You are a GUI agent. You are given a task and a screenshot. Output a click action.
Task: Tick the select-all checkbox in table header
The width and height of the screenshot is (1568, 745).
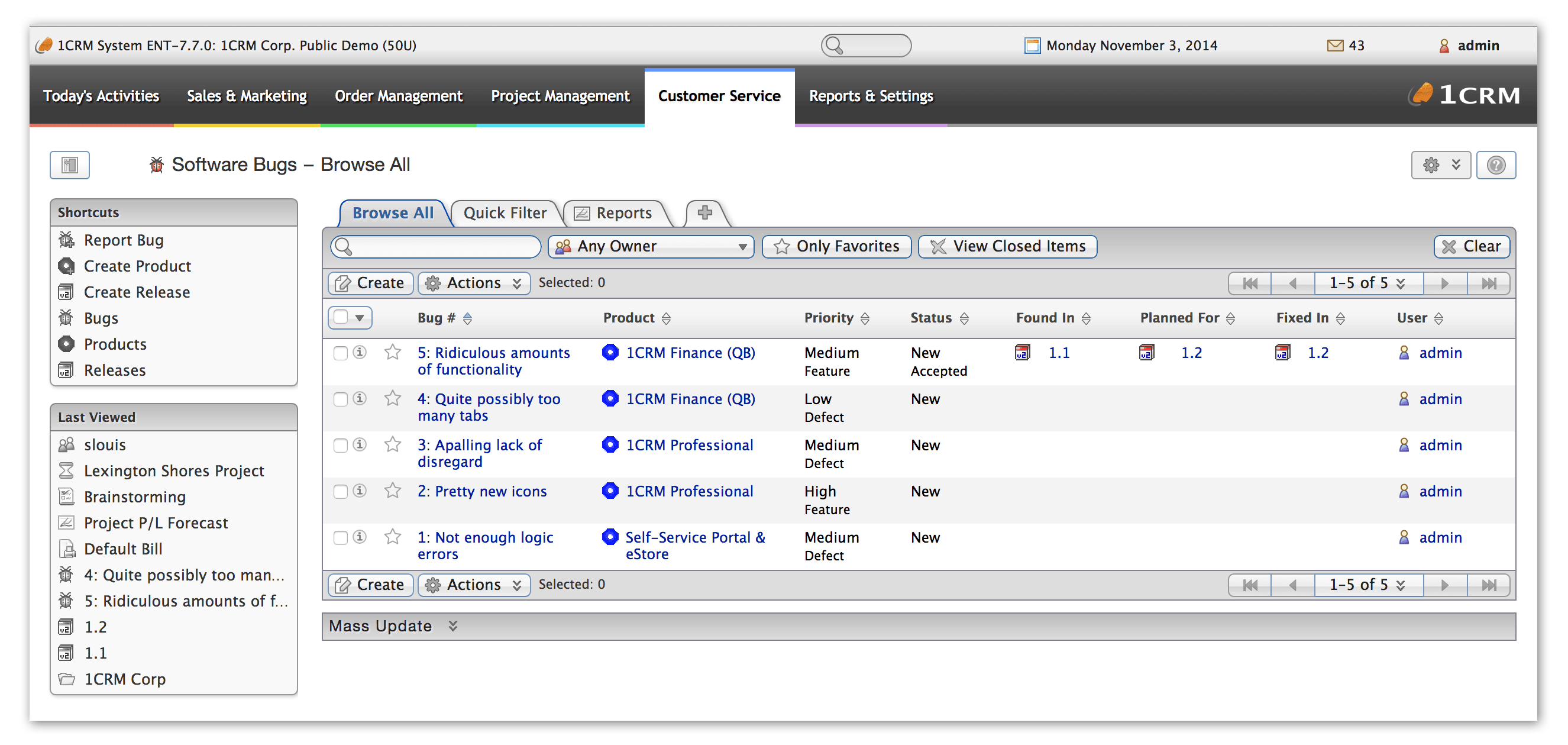(x=341, y=317)
